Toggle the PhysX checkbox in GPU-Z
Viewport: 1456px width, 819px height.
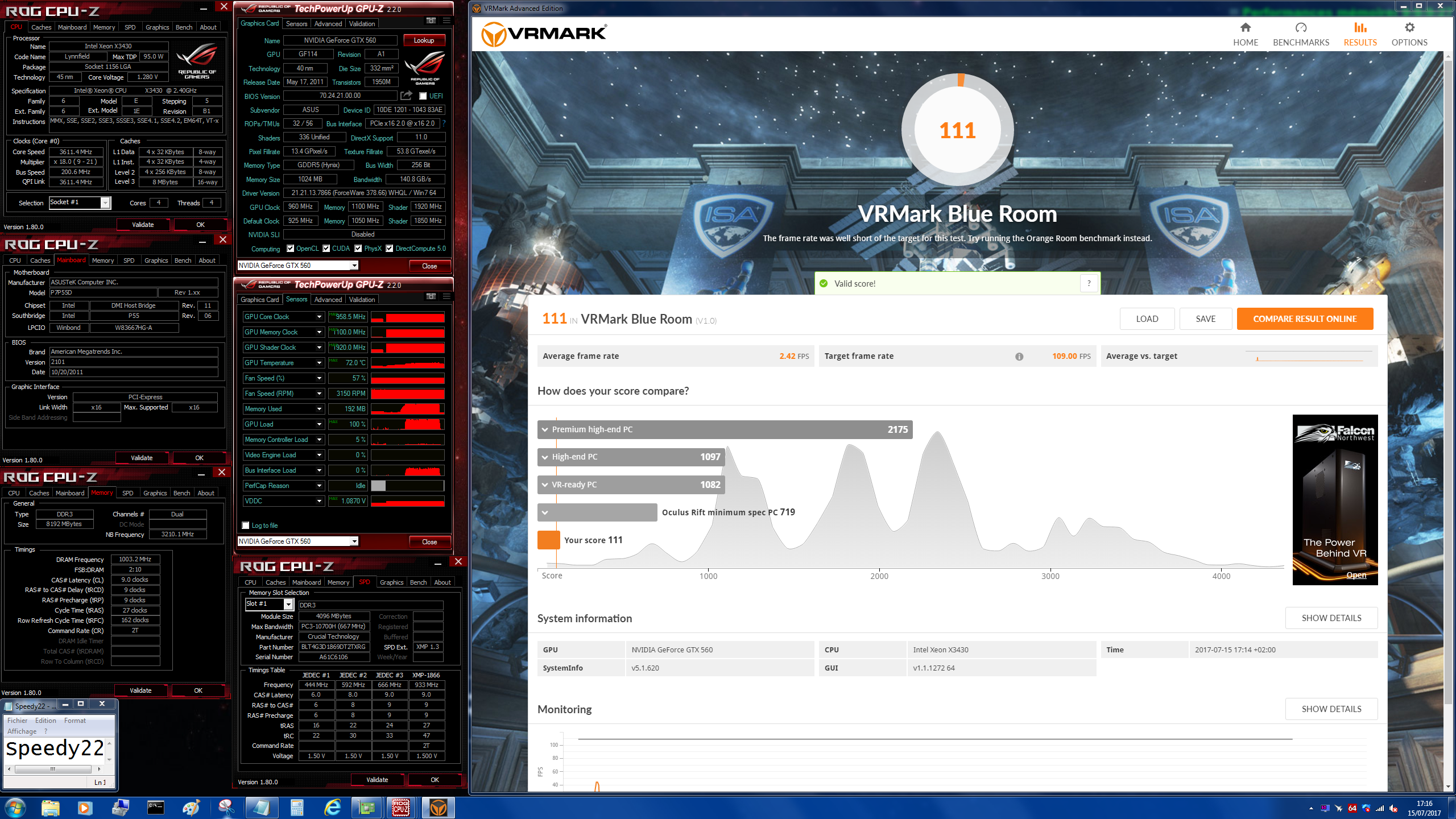(x=358, y=249)
